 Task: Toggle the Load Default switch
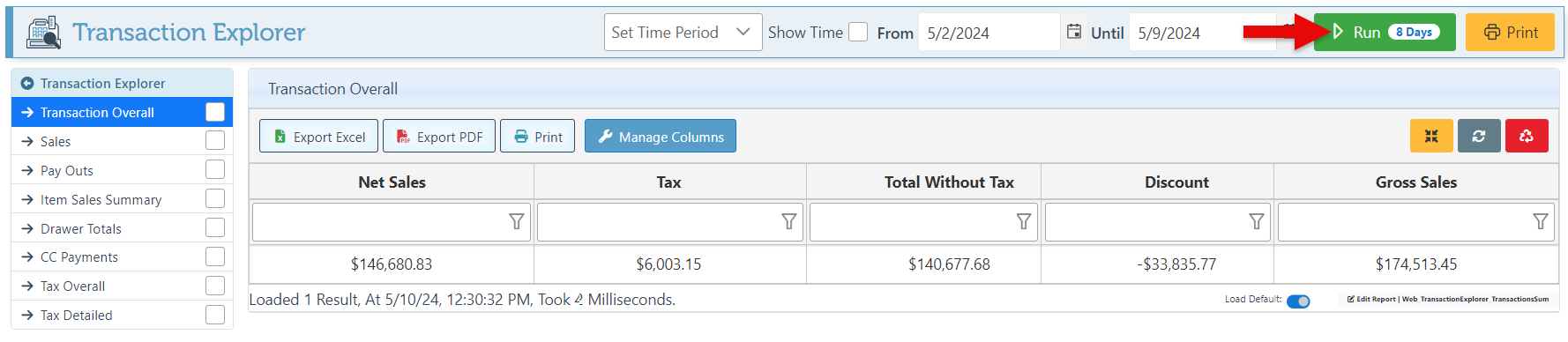click(x=1298, y=301)
